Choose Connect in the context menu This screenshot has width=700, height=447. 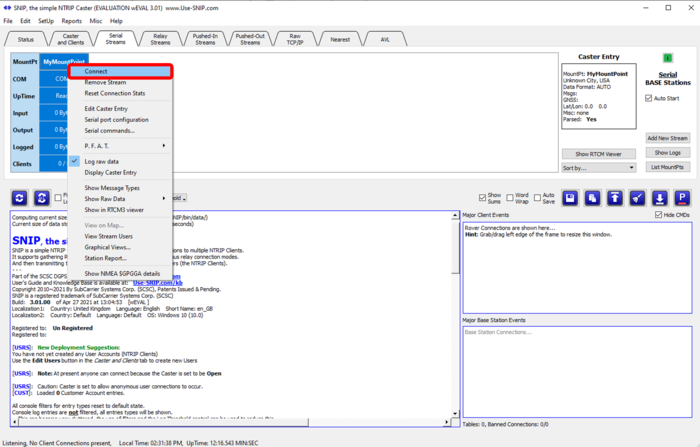120,71
